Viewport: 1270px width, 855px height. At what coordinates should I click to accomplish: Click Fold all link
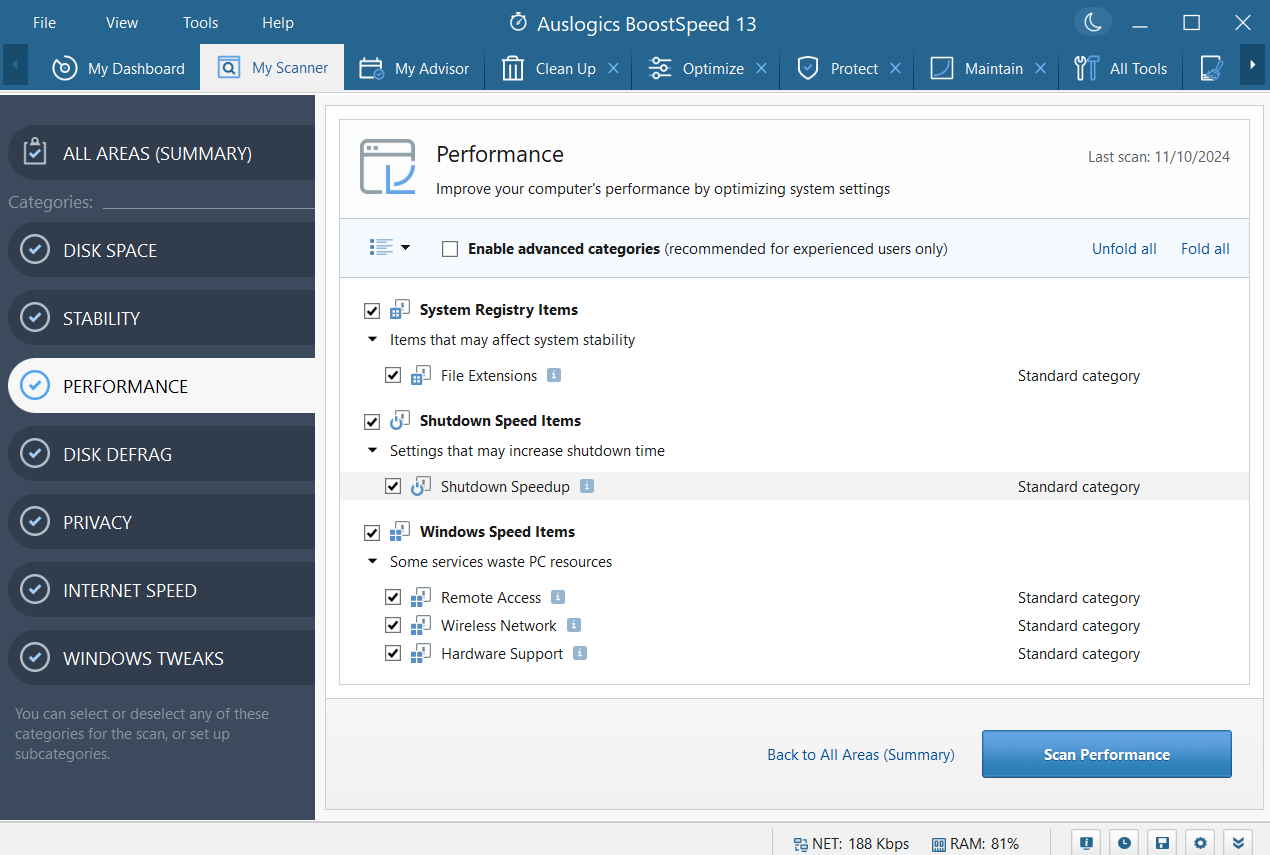coord(1205,249)
